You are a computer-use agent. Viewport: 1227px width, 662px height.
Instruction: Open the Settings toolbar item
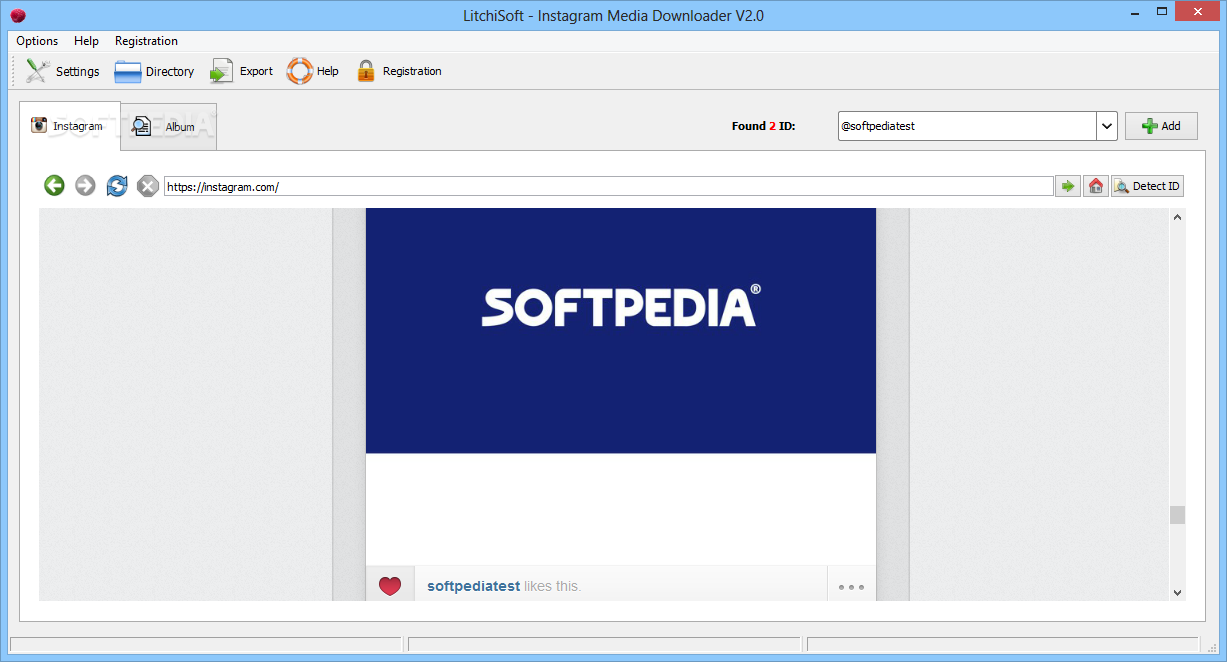click(x=62, y=71)
